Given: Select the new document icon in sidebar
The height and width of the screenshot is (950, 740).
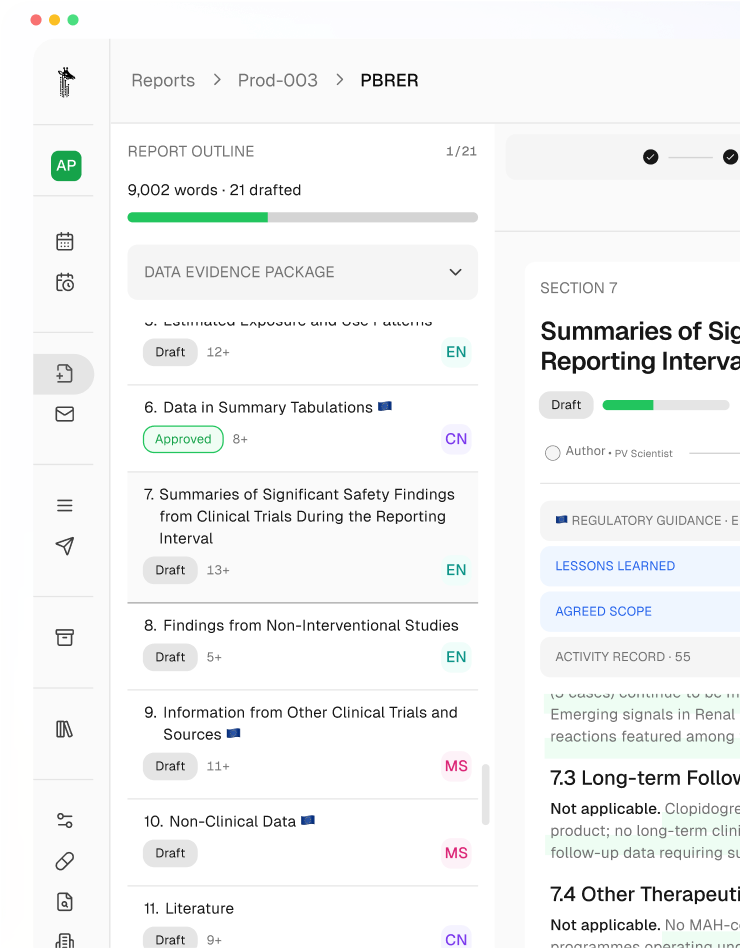Looking at the screenshot, I should point(65,373).
